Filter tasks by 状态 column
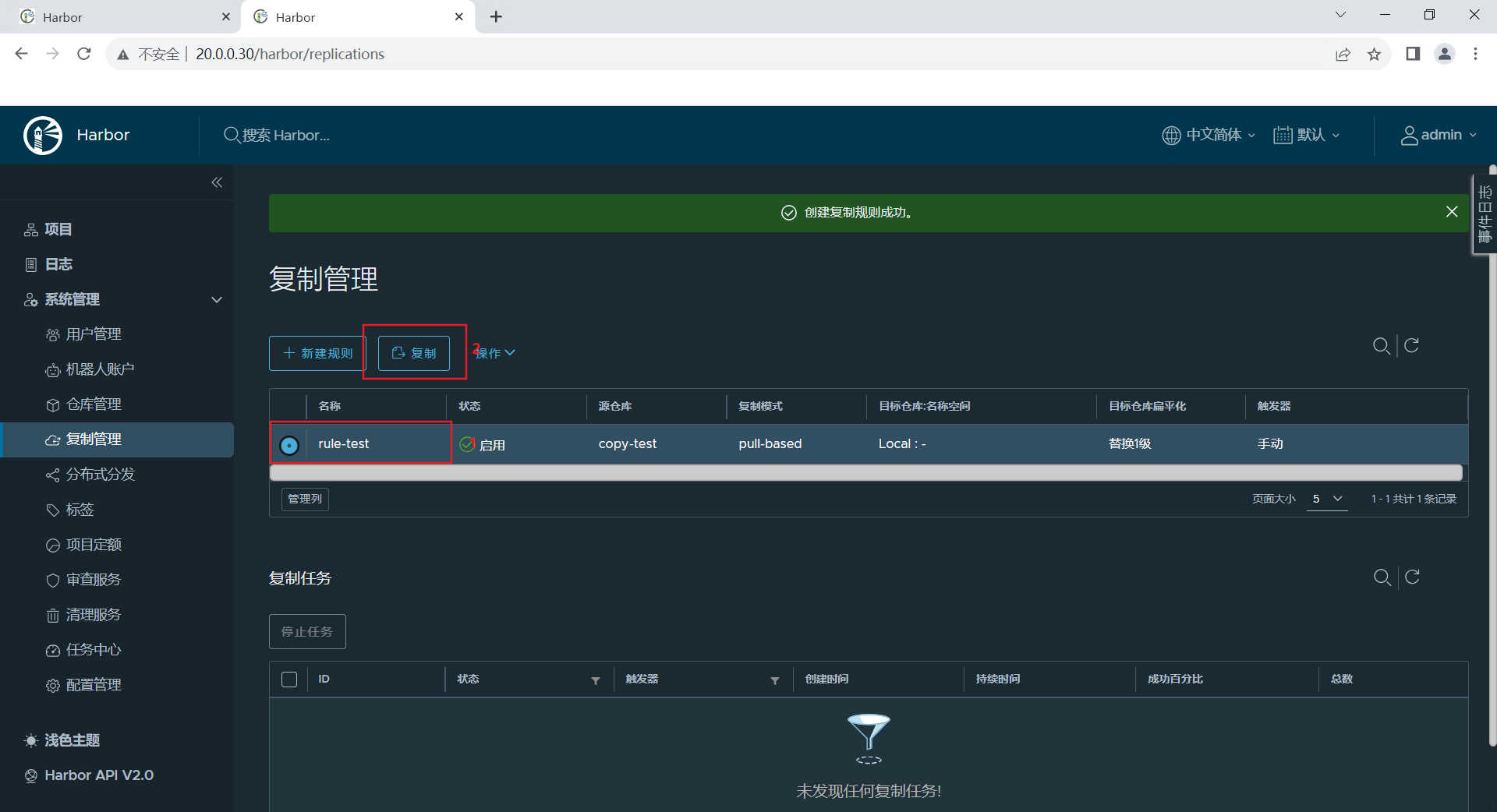The image size is (1497, 812). tap(596, 680)
